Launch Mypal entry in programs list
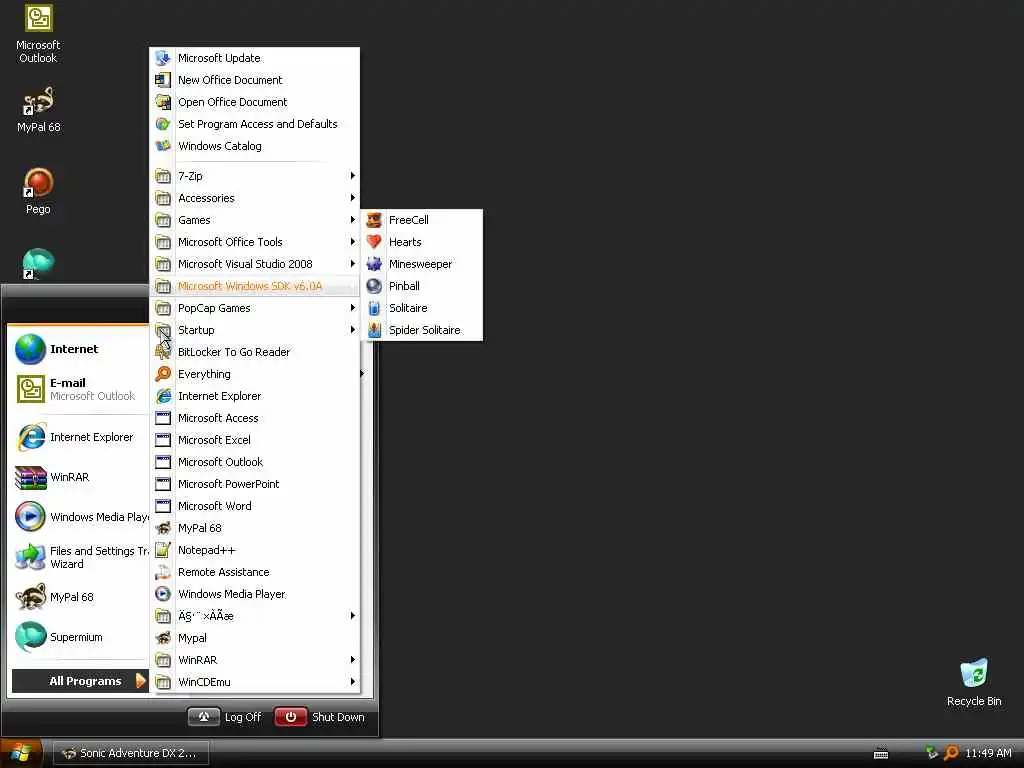1024x768 pixels. click(255, 638)
